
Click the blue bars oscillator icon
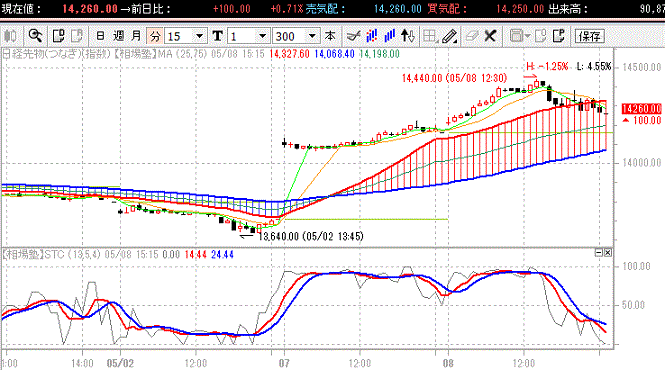tap(389, 36)
